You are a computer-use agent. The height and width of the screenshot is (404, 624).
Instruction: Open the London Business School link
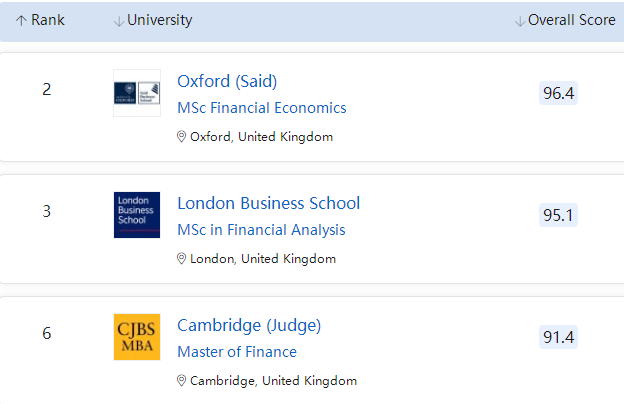click(268, 203)
